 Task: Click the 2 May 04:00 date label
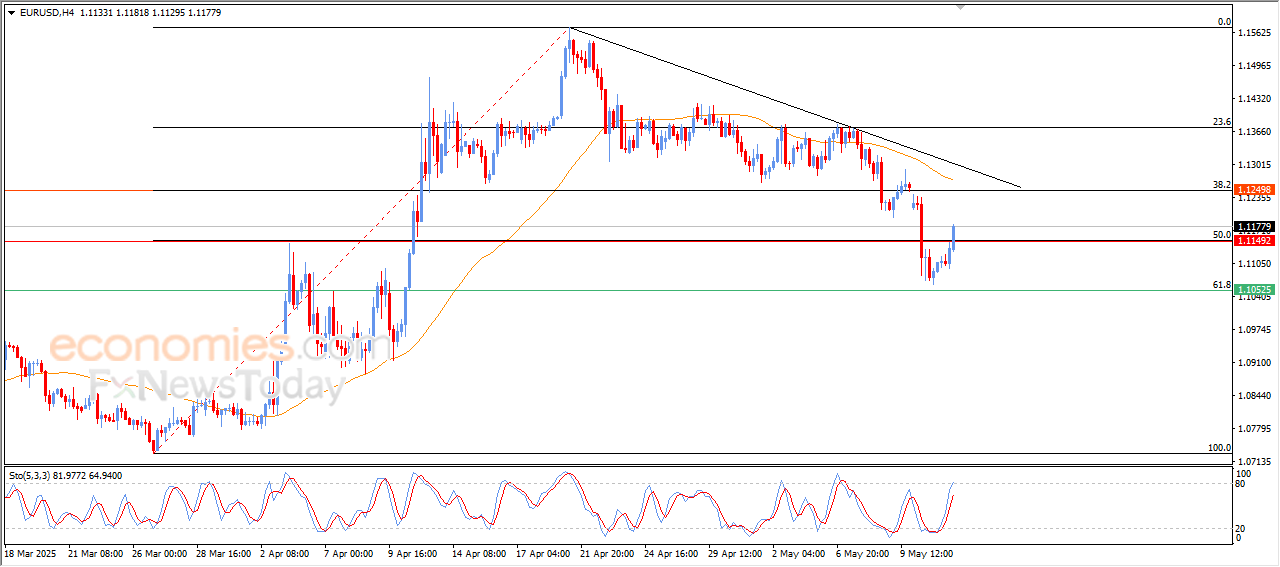(800, 552)
